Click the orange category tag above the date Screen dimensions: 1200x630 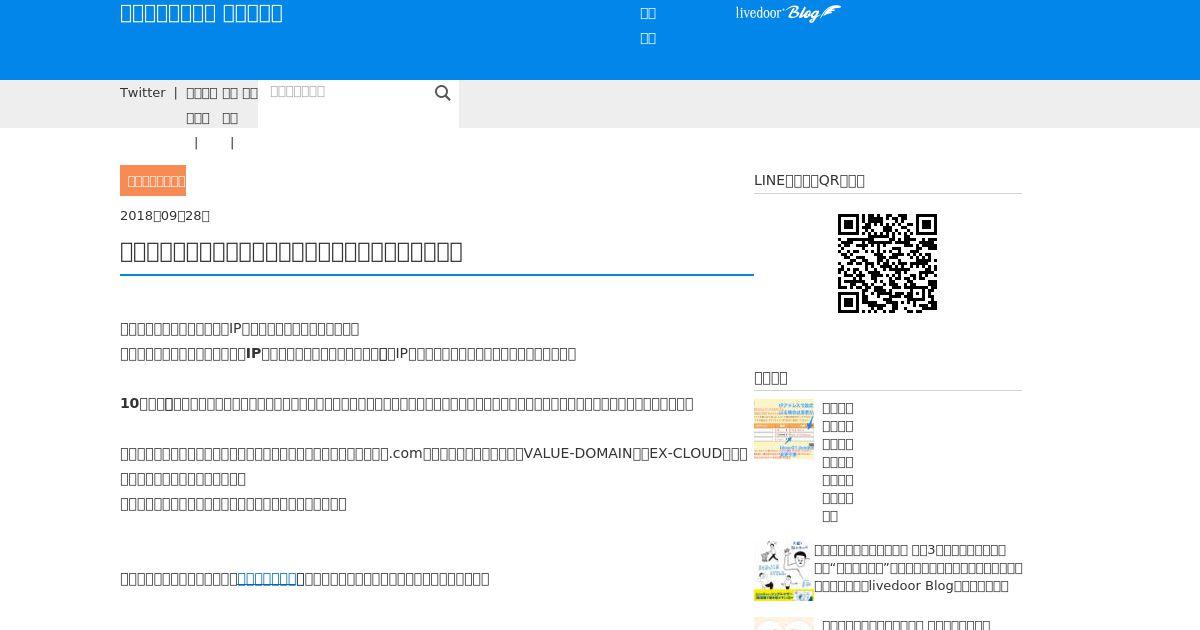153,181
